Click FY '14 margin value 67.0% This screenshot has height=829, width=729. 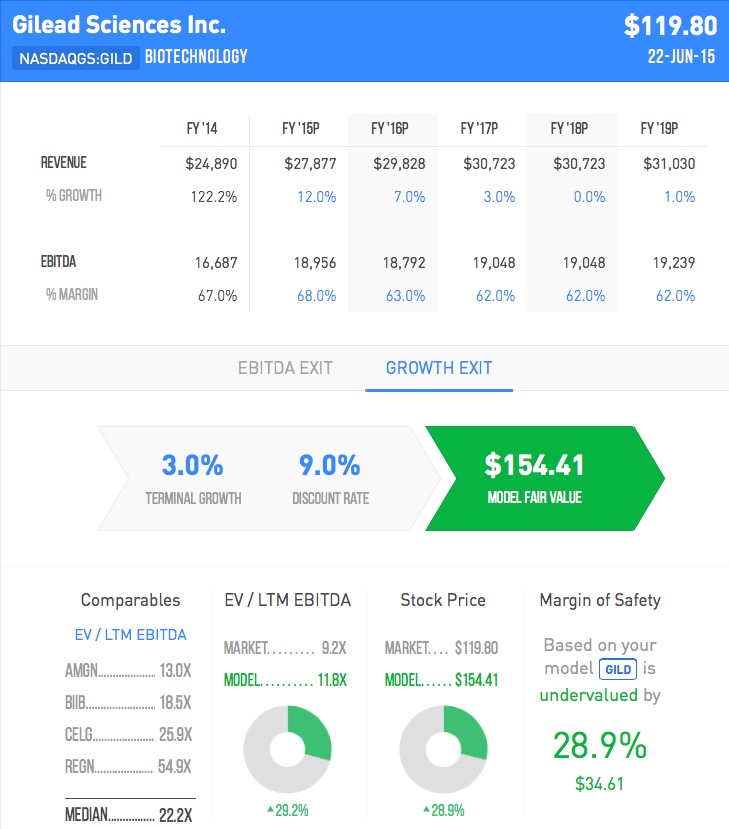click(217, 296)
